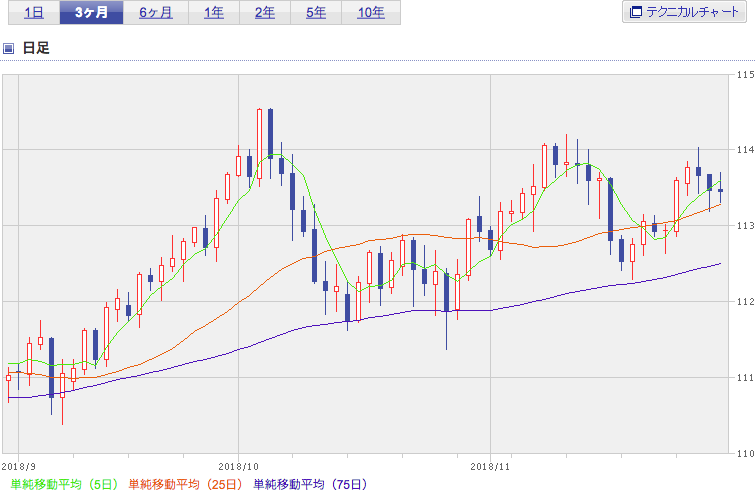The height and width of the screenshot is (493, 755).
Task: Click the 114 price axis label
Action: point(745,150)
